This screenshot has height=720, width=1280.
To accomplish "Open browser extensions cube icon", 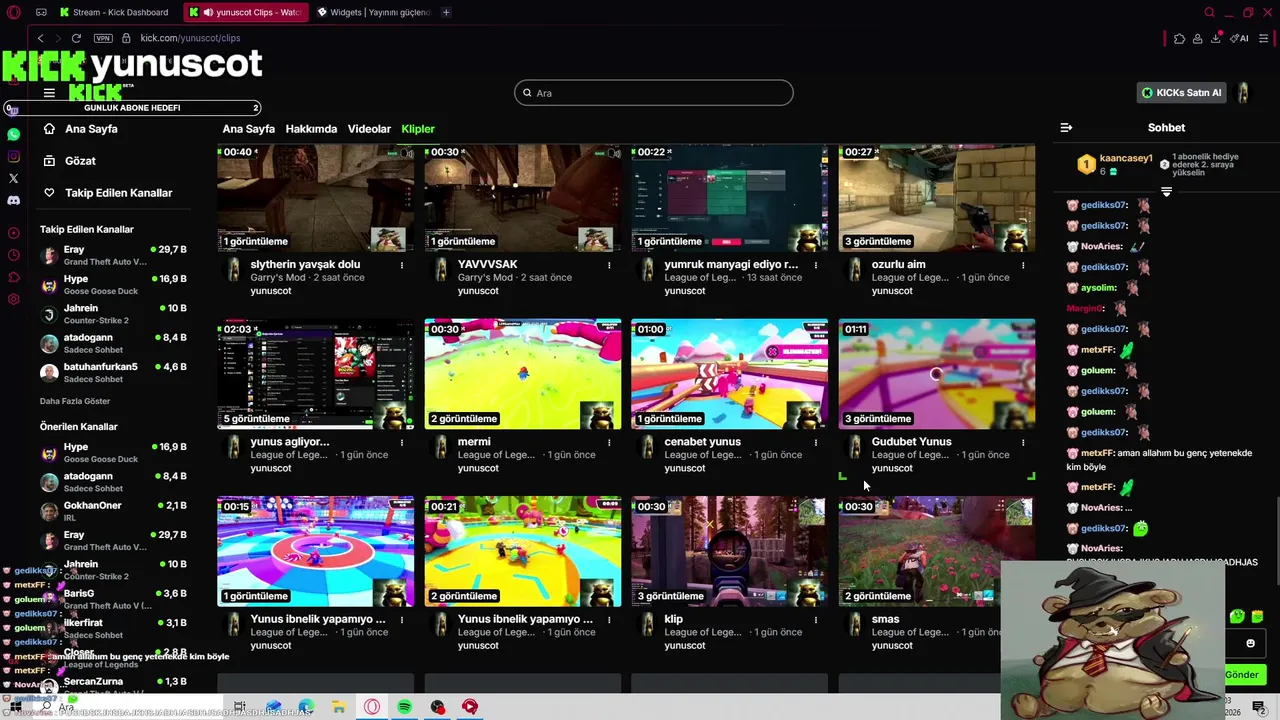I will (x=1179, y=38).
